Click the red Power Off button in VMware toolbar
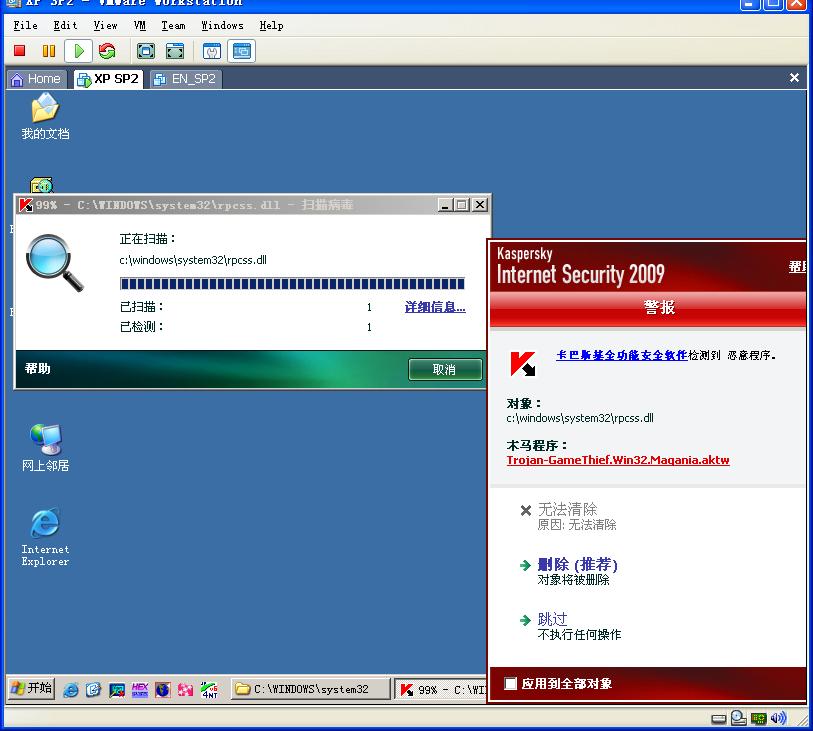 point(20,51)
